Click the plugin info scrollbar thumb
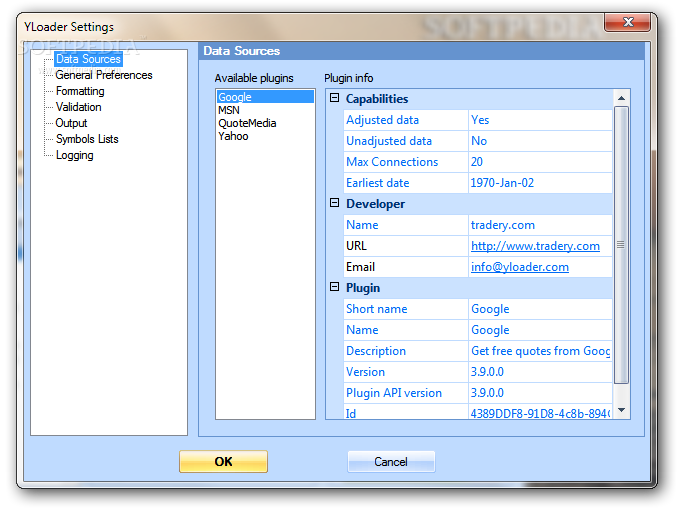The image size is (678, 509). (621, 245)
